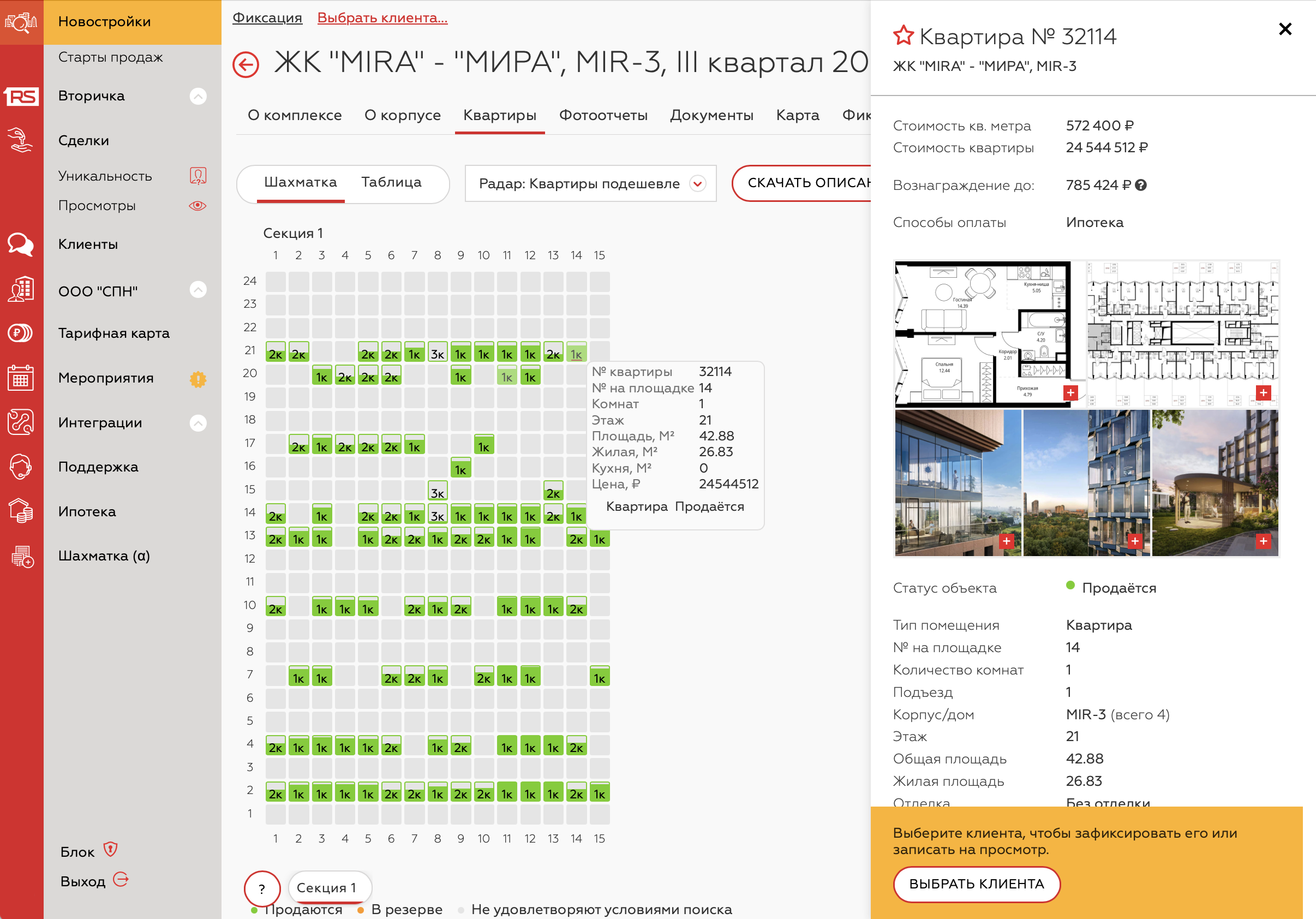Select green 3к cell on floor 15

point(438,492)
